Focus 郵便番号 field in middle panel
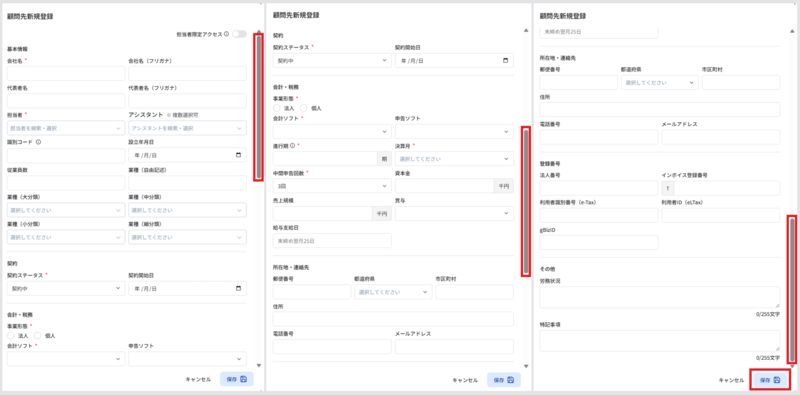This screenshot has height=395, width=800. [x=312, y=292]
